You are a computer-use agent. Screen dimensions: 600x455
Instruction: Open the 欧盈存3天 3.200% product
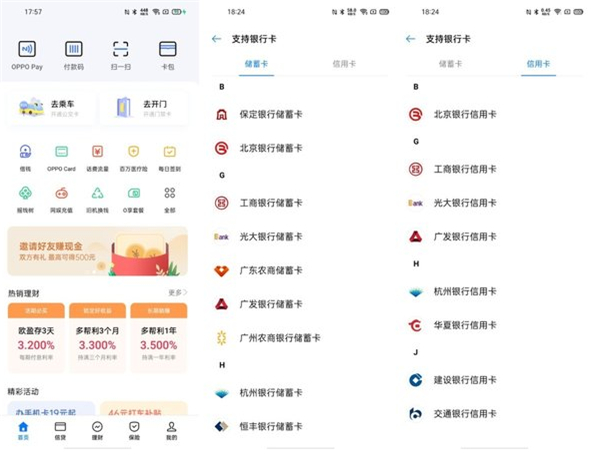click(36, 337)
